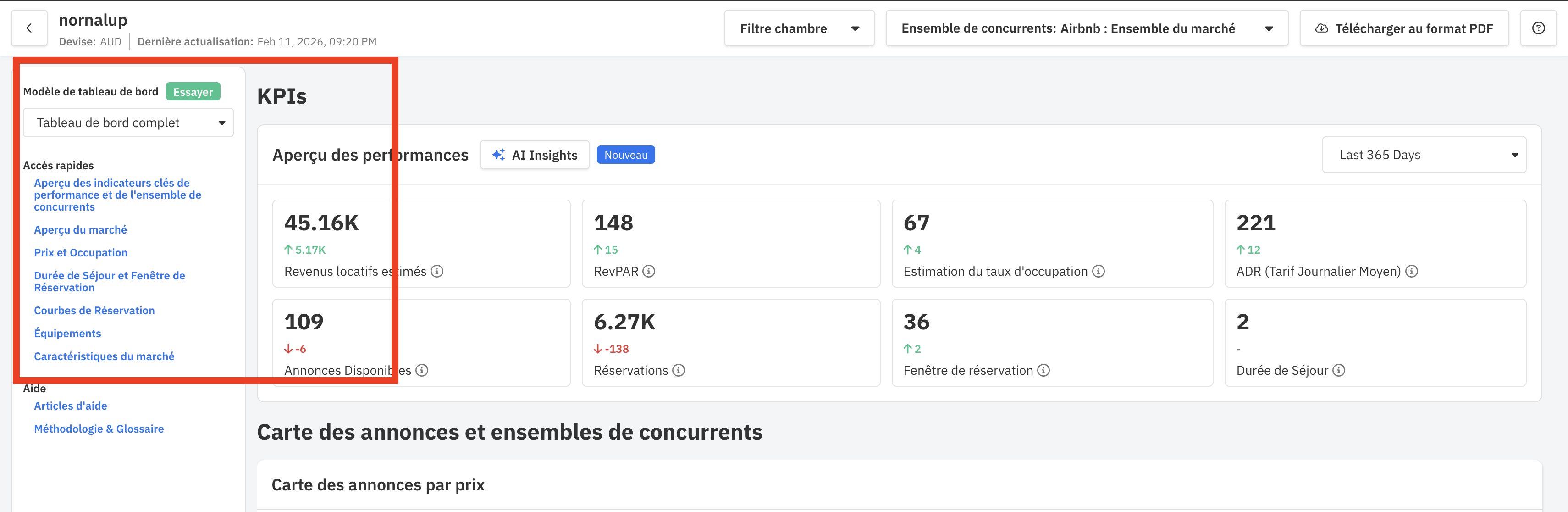Click info icon beside Annonces Disponibles
The height and width of the screenshot is (512, 1568).
click(422, 371)
